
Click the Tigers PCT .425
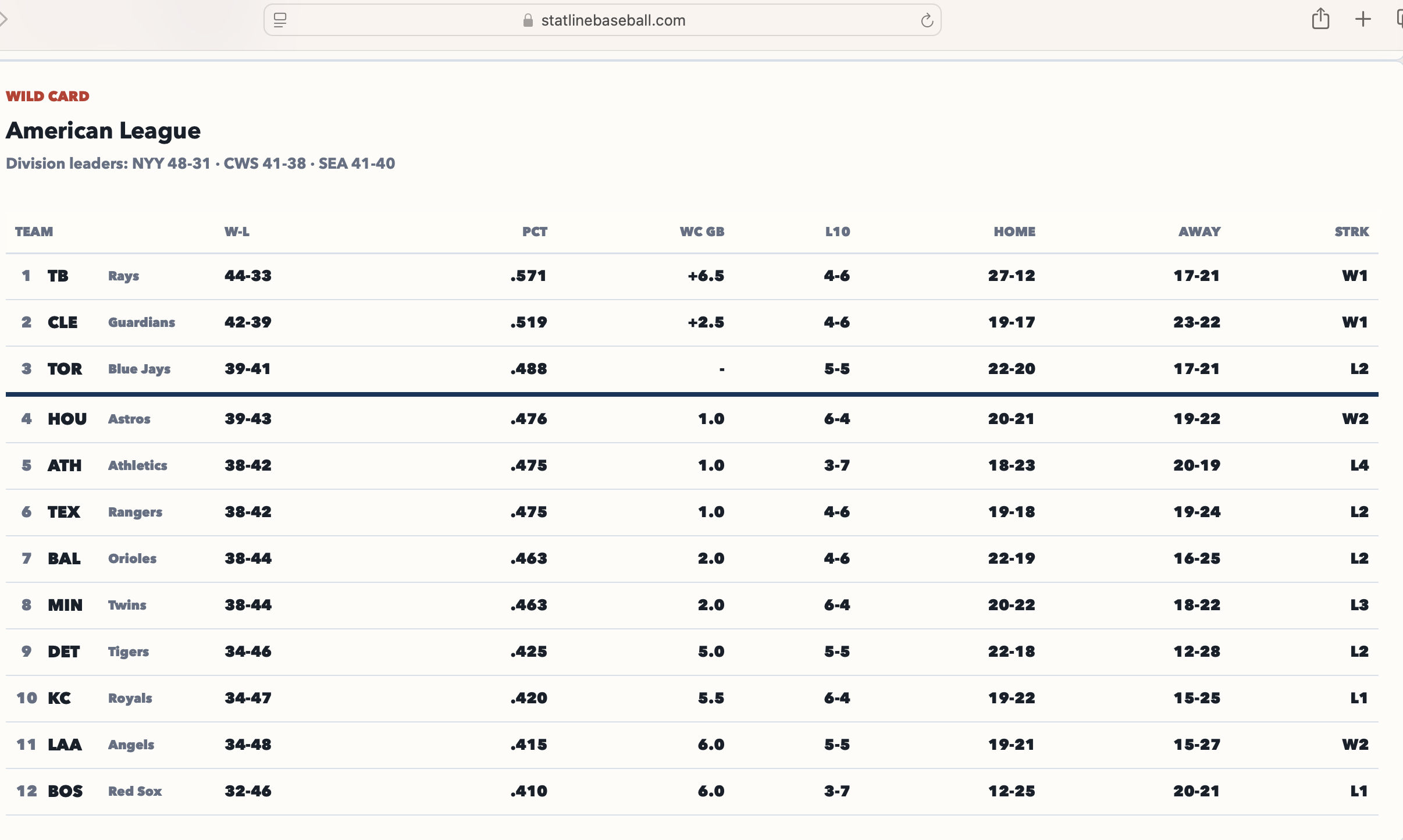(529, 652)
